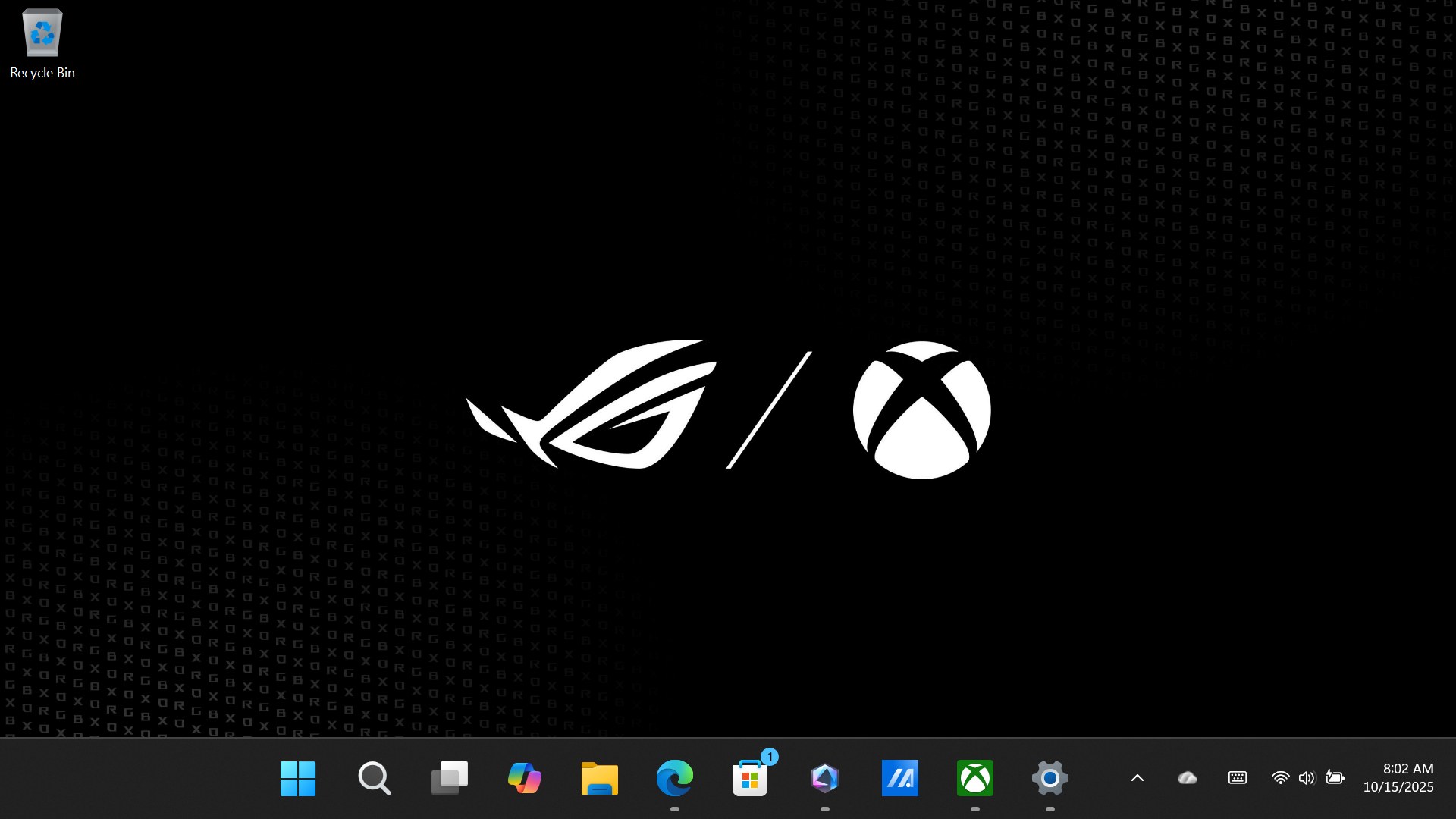Open the Settings gear app
Screen dimensions: 1456x819
click(1050, 778)
